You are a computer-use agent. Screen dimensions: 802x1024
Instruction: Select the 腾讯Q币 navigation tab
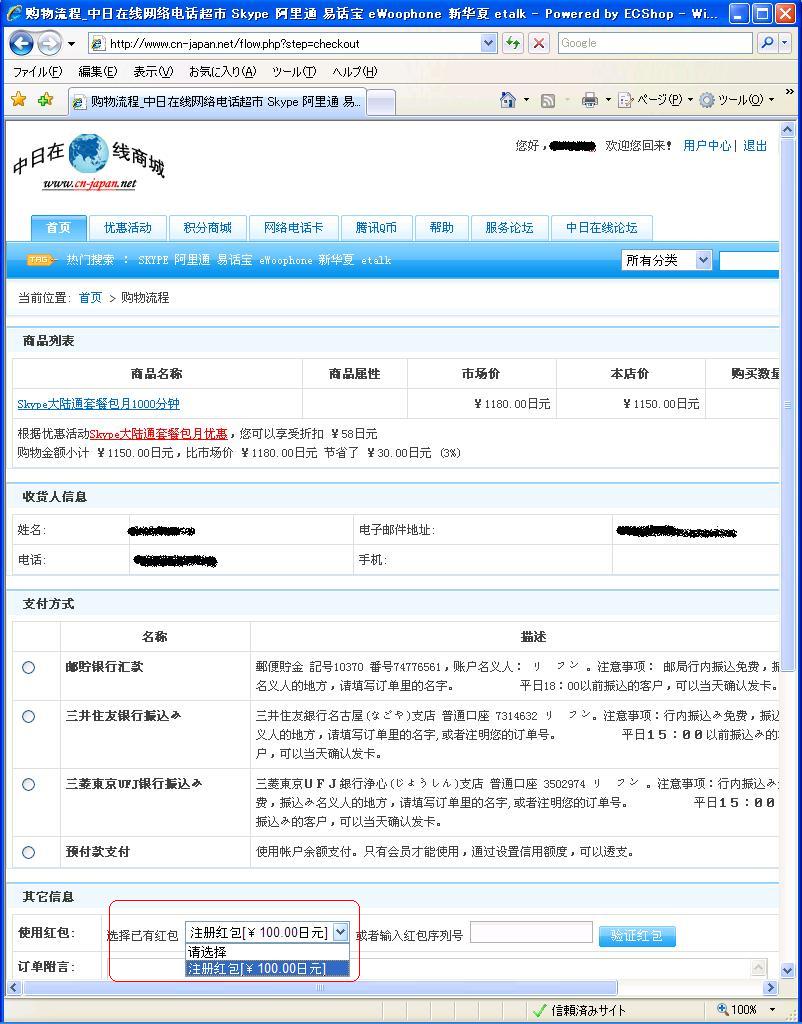(376, 228)
